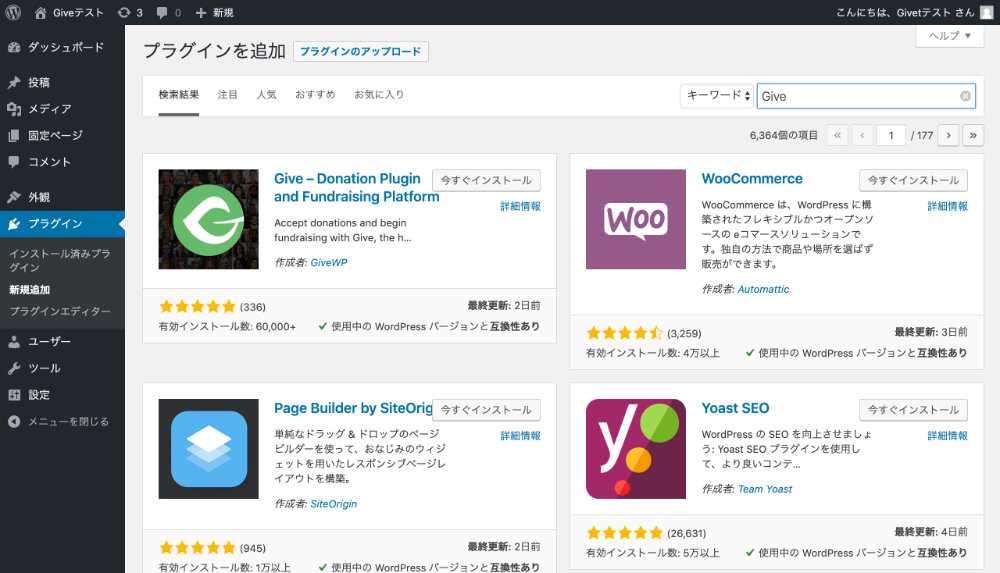Click the Give plugin logo thumbnail
This screenshot has height=573, width=1000.
(x=209, y=219)
